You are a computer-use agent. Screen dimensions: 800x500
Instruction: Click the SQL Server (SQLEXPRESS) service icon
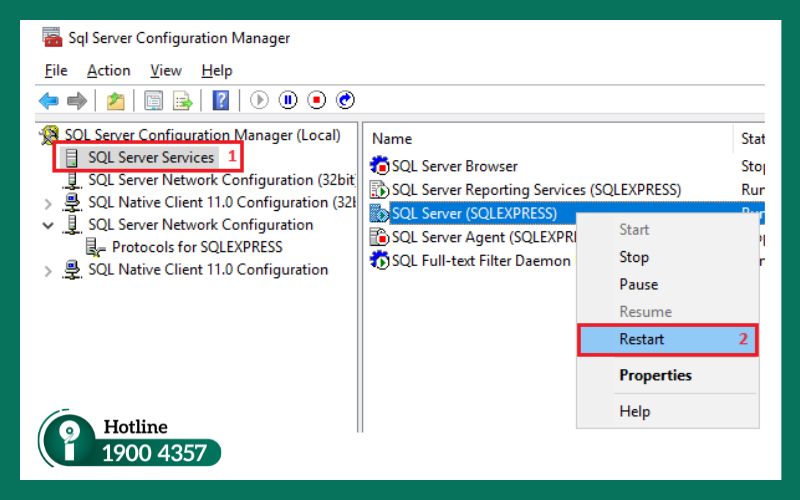(379, 213)
